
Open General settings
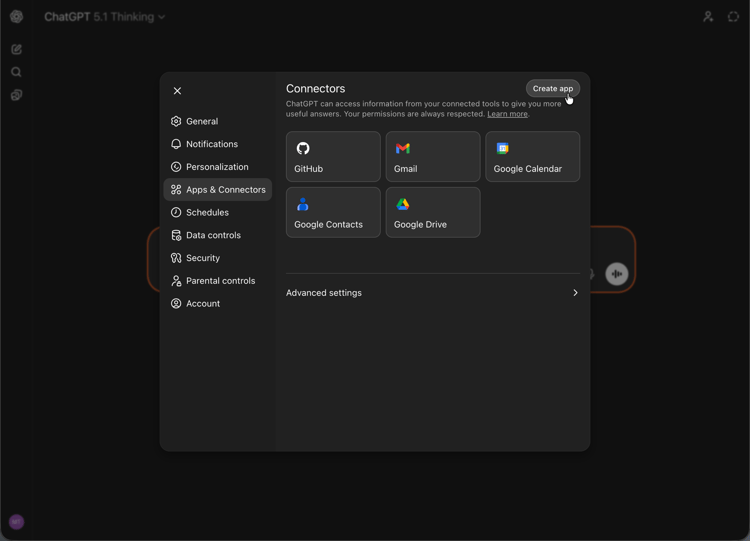pyautogui.click(x=218, y=121)
